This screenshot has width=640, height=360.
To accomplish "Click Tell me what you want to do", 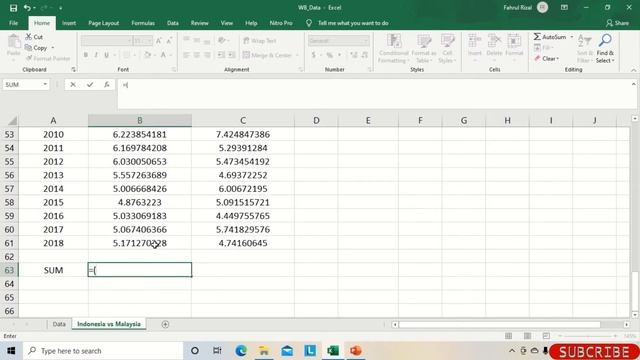I will point(353,23).
